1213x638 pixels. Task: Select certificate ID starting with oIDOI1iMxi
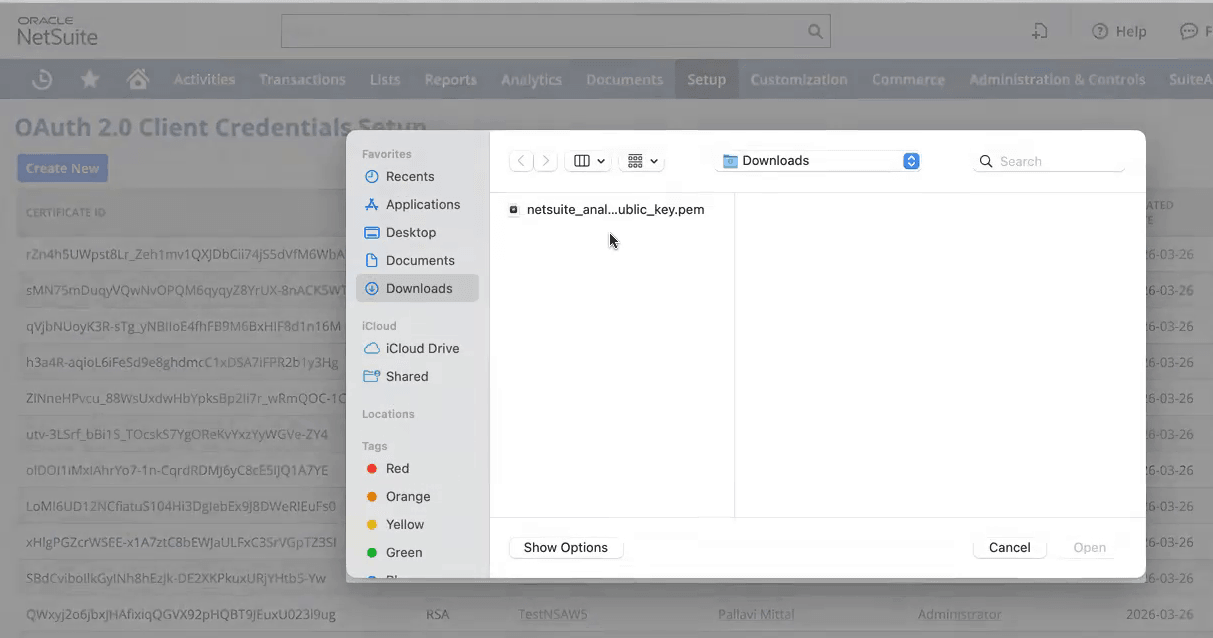pyautogui.click(x=177, y=470)
